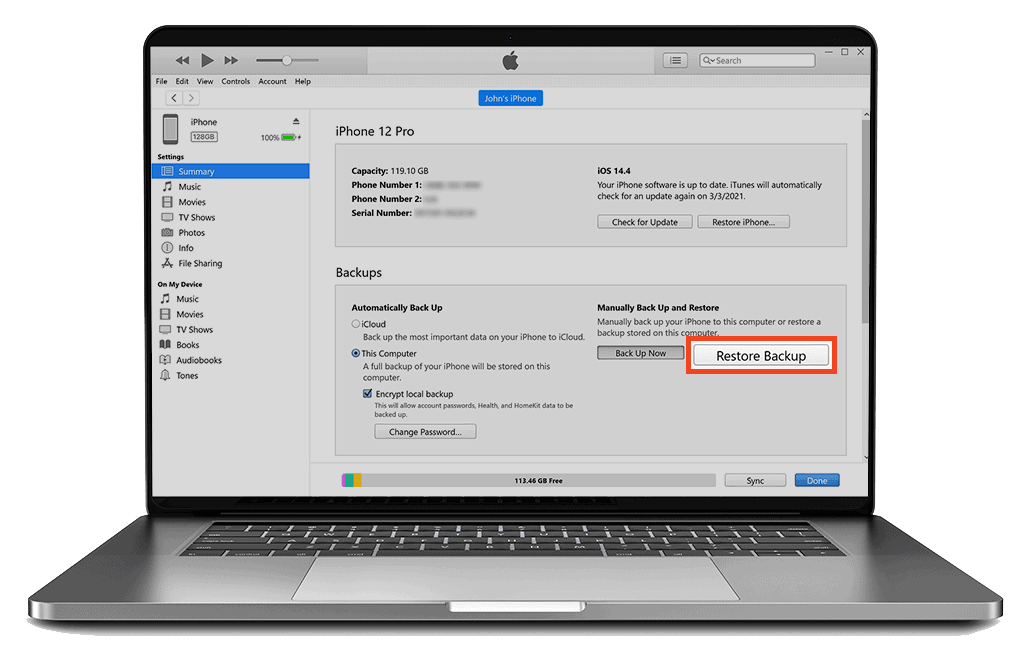Click the Serial Number label

381,213
